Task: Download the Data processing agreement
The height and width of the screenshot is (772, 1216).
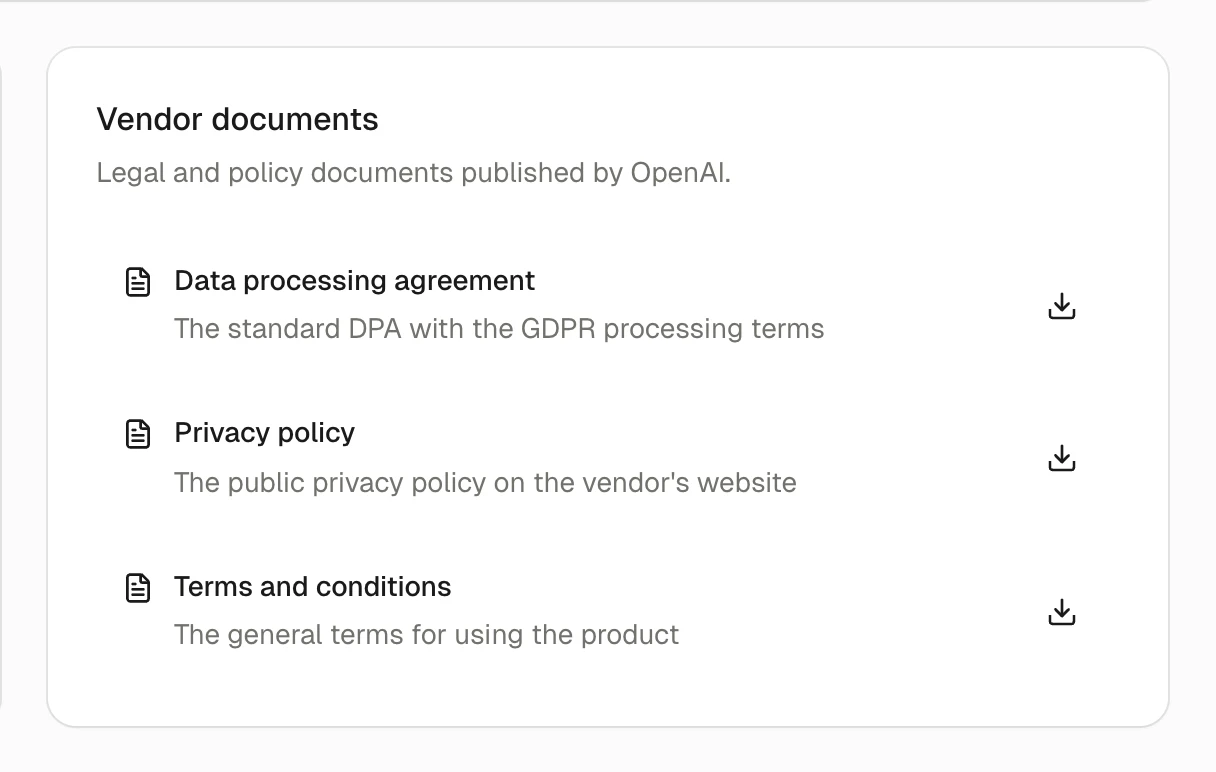Action: point(1062,306)
